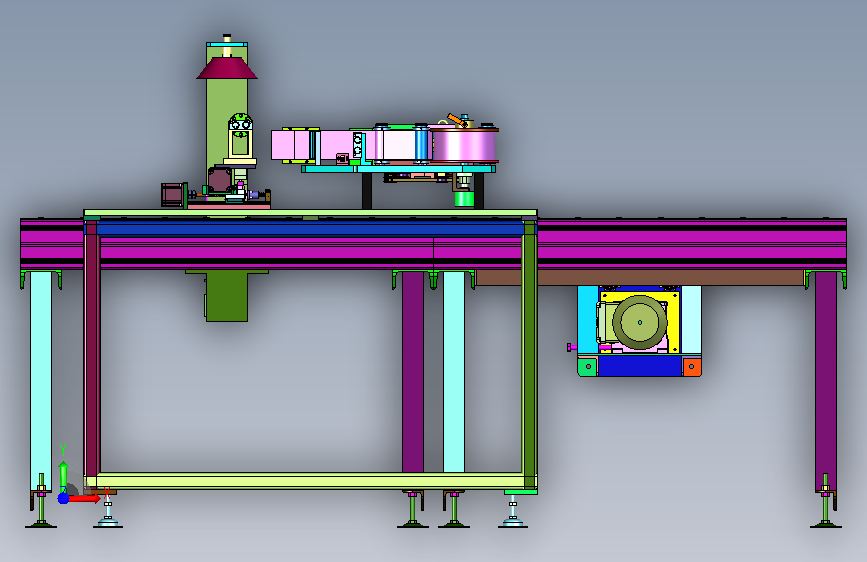Select the far-left light cyan conveyor leg
867x562 pixels.
pos(41,381)
